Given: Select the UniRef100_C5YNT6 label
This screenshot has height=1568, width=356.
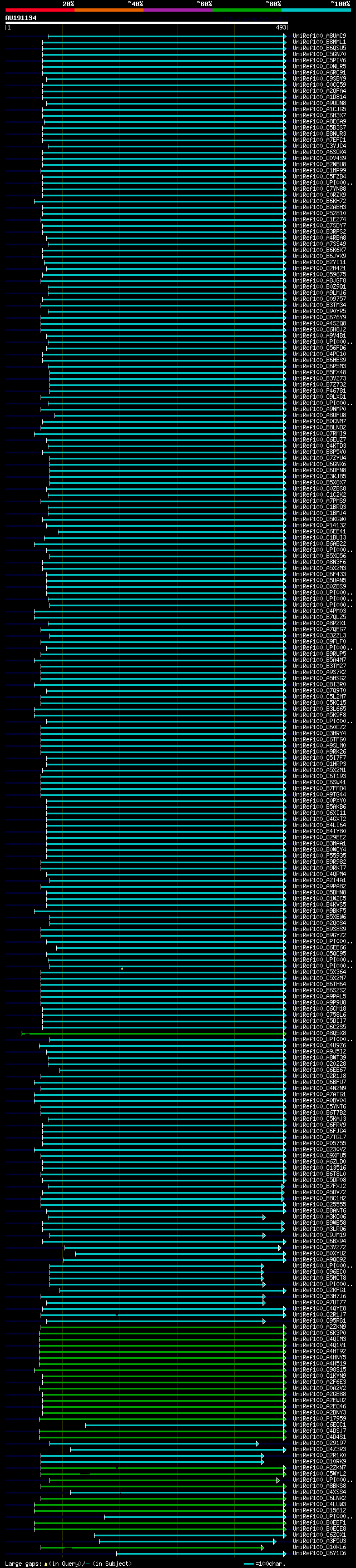Looking at the screenshot, I should click(x=319, y=1106).
